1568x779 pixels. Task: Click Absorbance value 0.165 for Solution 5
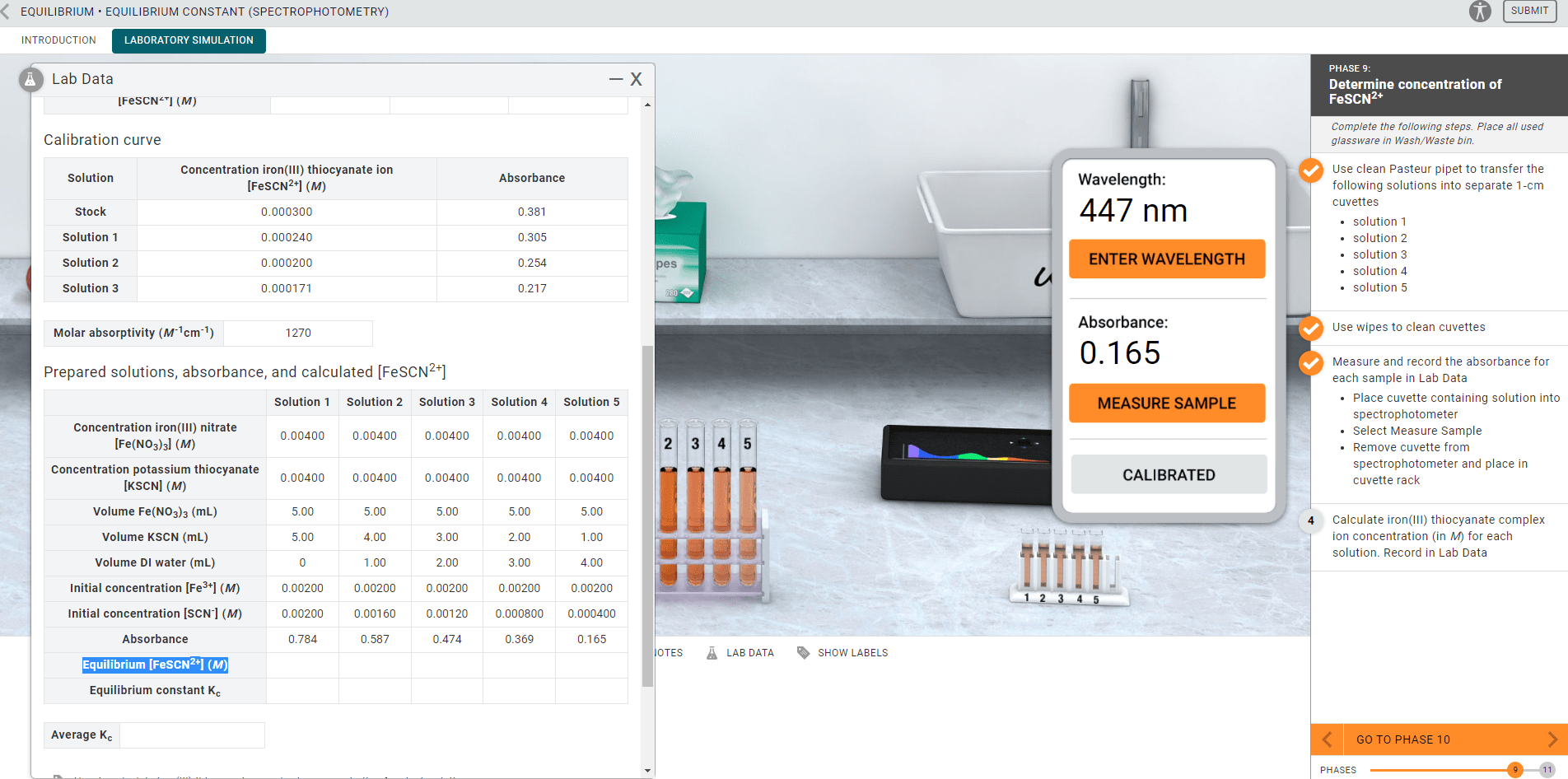coord(591,640)
